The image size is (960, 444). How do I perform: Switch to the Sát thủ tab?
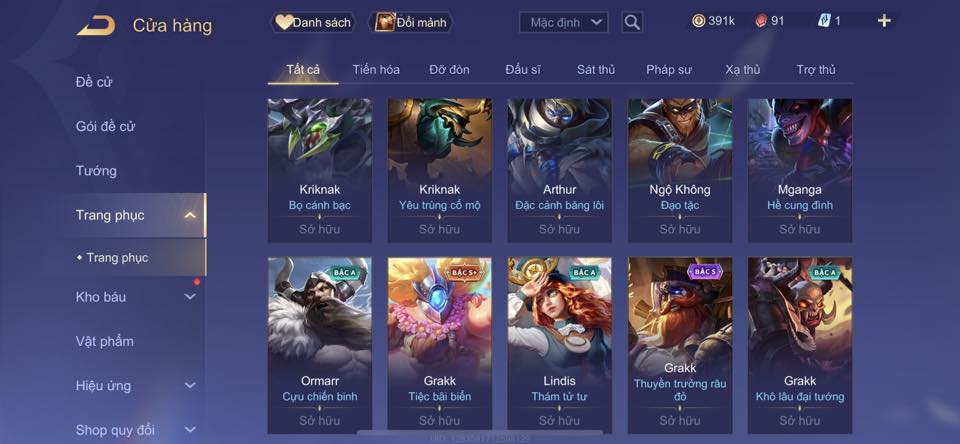click(596, 70)
